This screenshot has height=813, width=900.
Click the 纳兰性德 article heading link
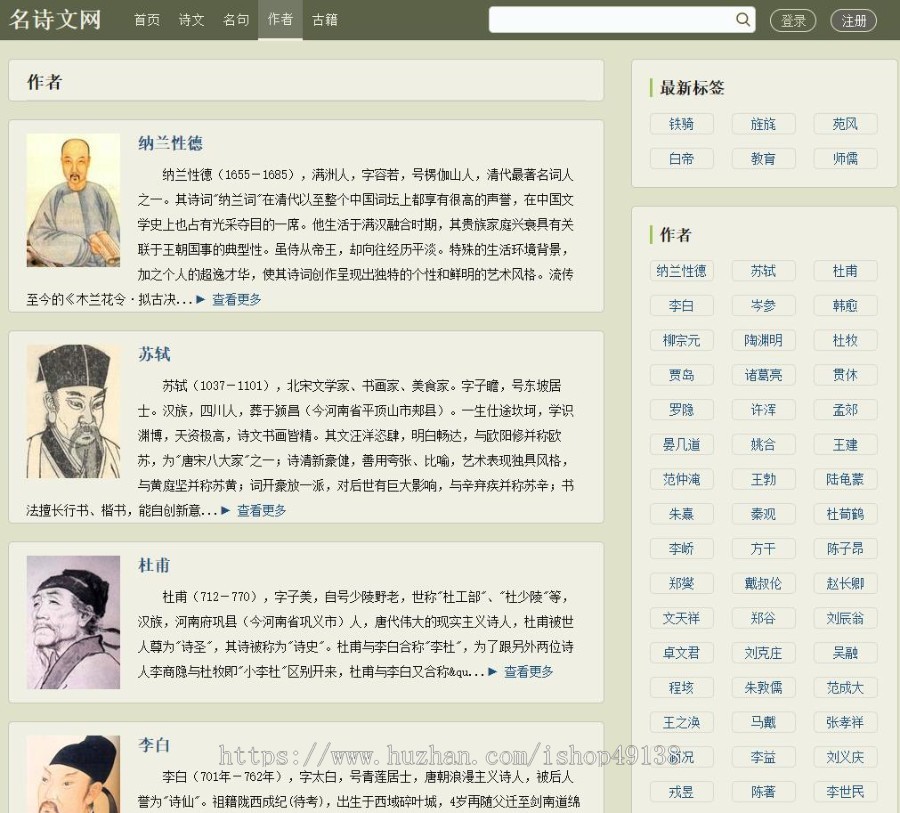170,143
